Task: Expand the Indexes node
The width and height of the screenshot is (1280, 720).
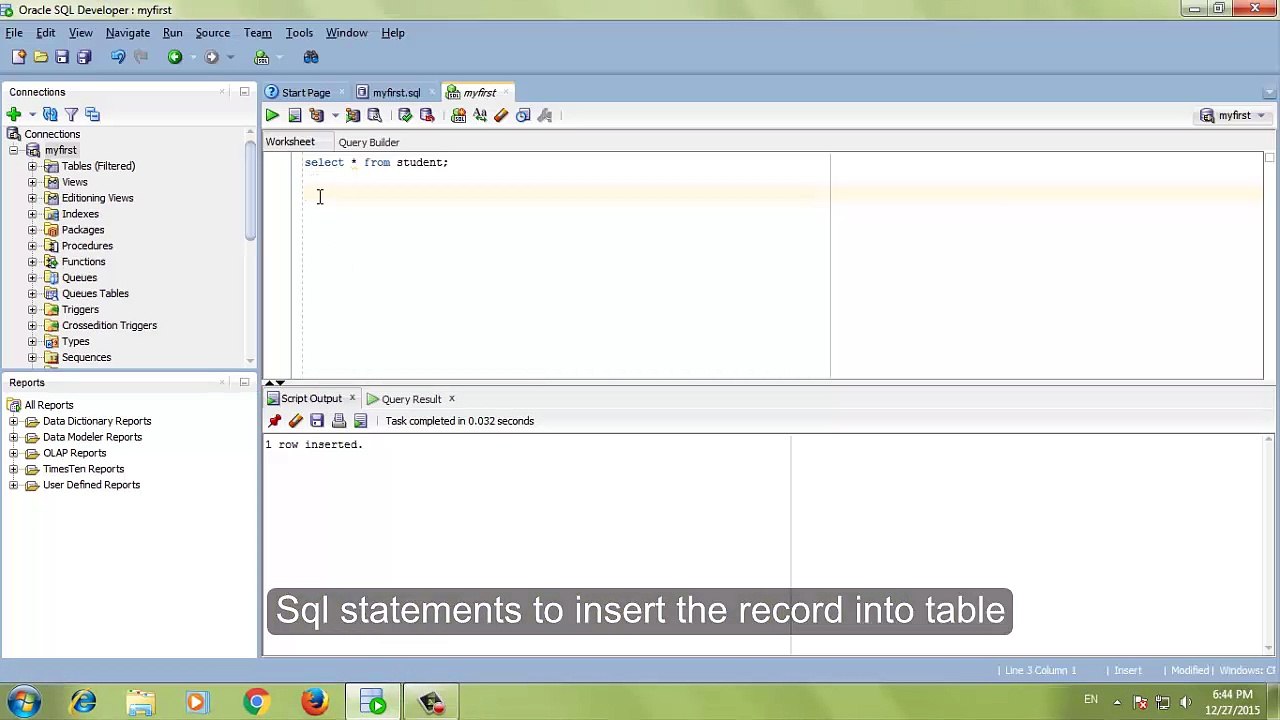Action: pos(32,214)
